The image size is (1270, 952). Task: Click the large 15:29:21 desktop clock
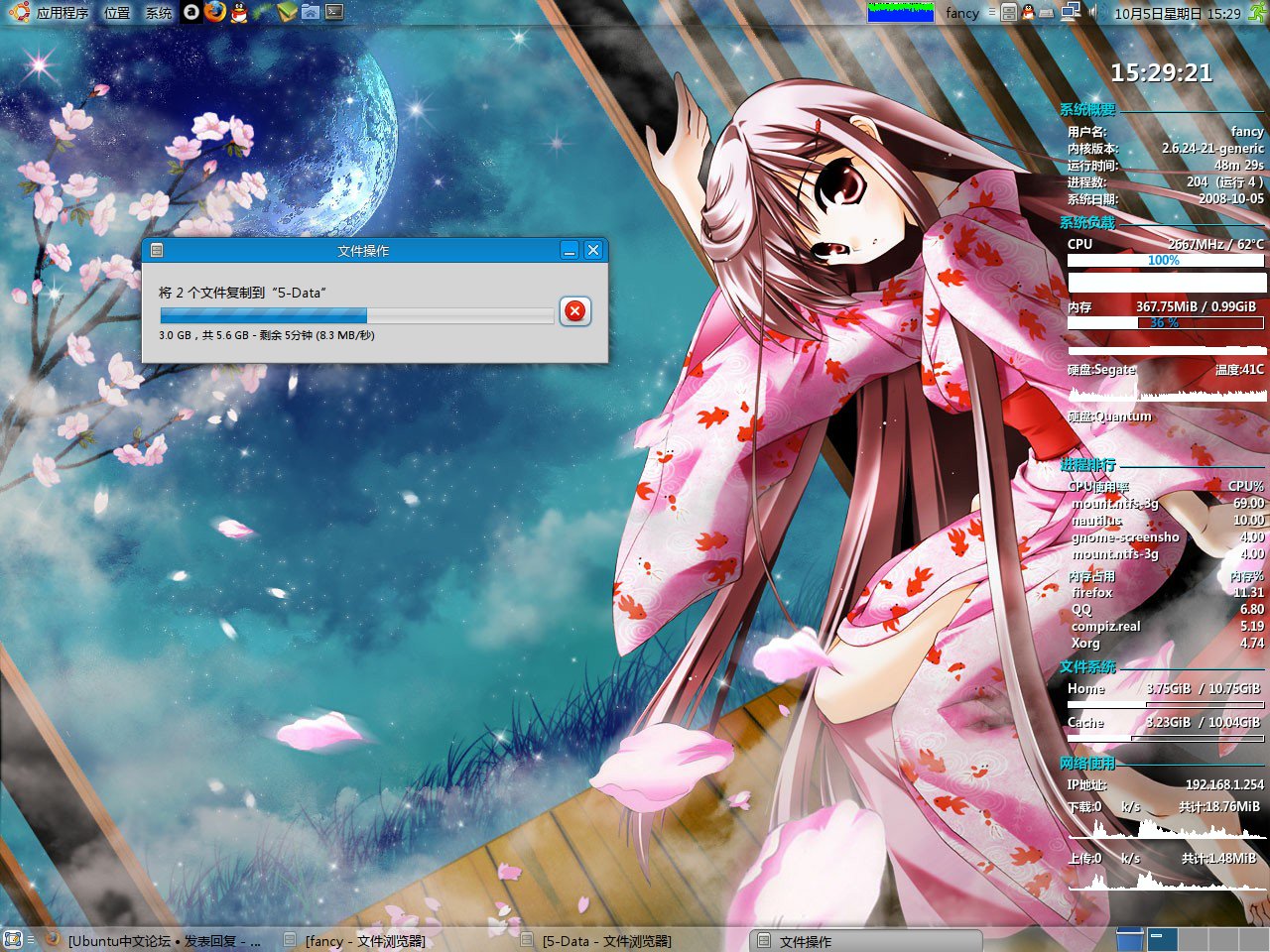click(1161, 72)
